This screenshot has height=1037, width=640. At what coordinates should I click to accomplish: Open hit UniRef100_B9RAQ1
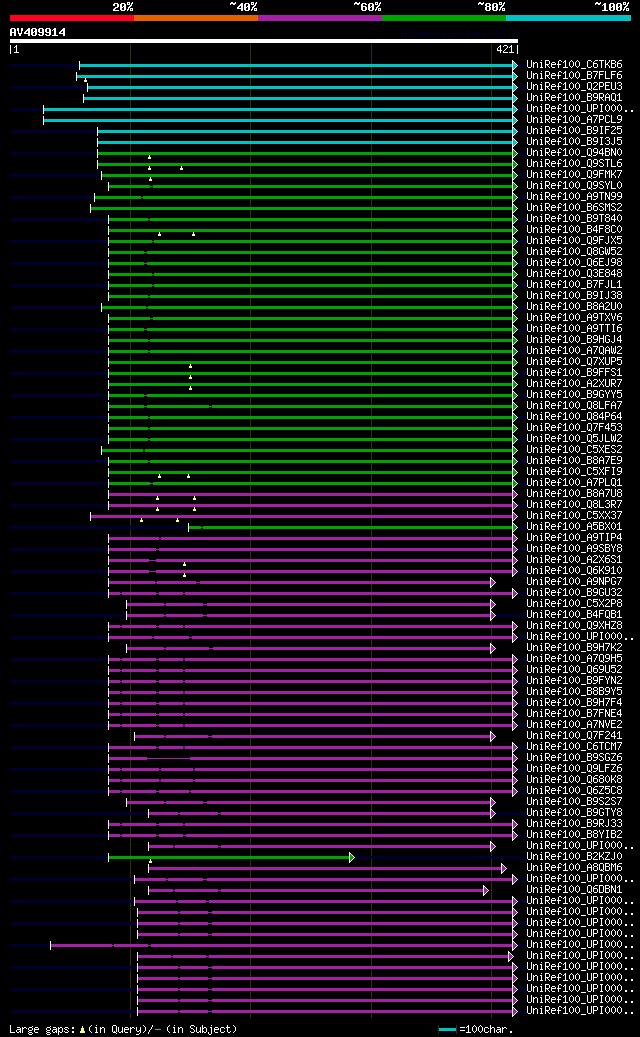click(574, 98)
